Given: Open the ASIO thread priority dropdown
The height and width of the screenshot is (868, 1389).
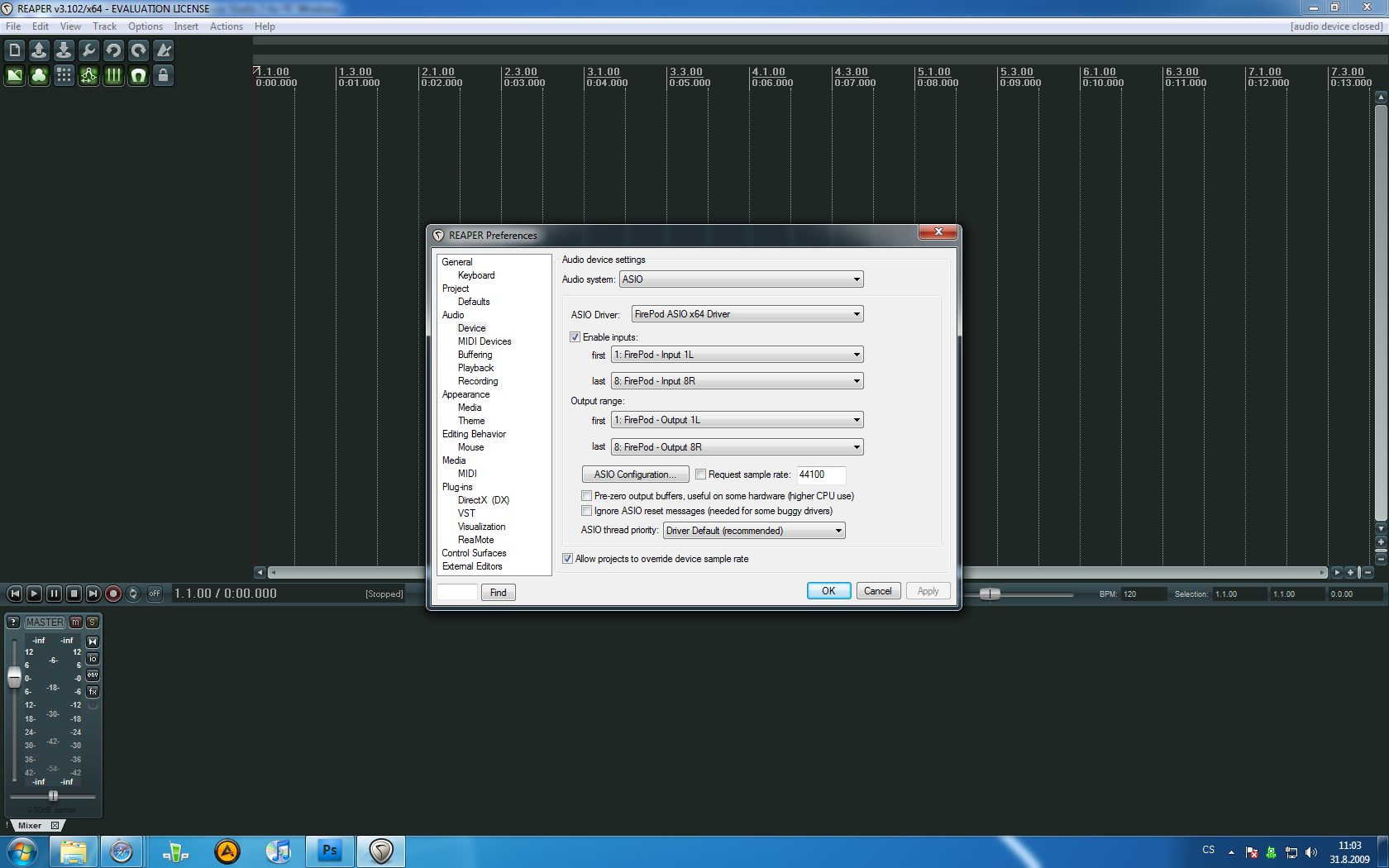Looking at the screenshot, I should tap(754, 531).
